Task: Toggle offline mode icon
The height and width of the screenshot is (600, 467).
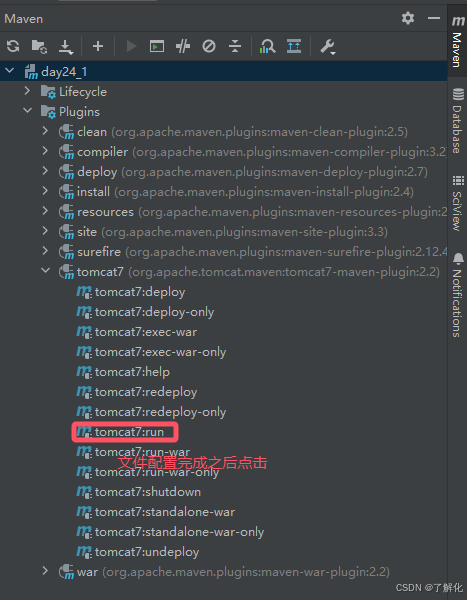Action: click(183, 46)
